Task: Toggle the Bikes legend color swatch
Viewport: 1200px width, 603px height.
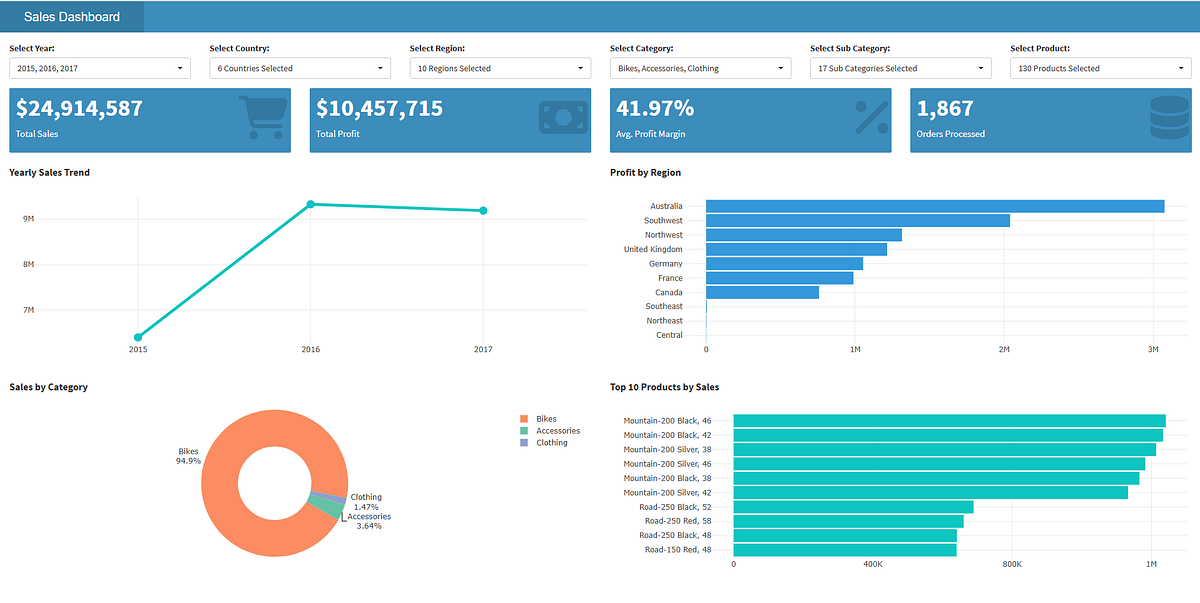Action: point(524,419)
